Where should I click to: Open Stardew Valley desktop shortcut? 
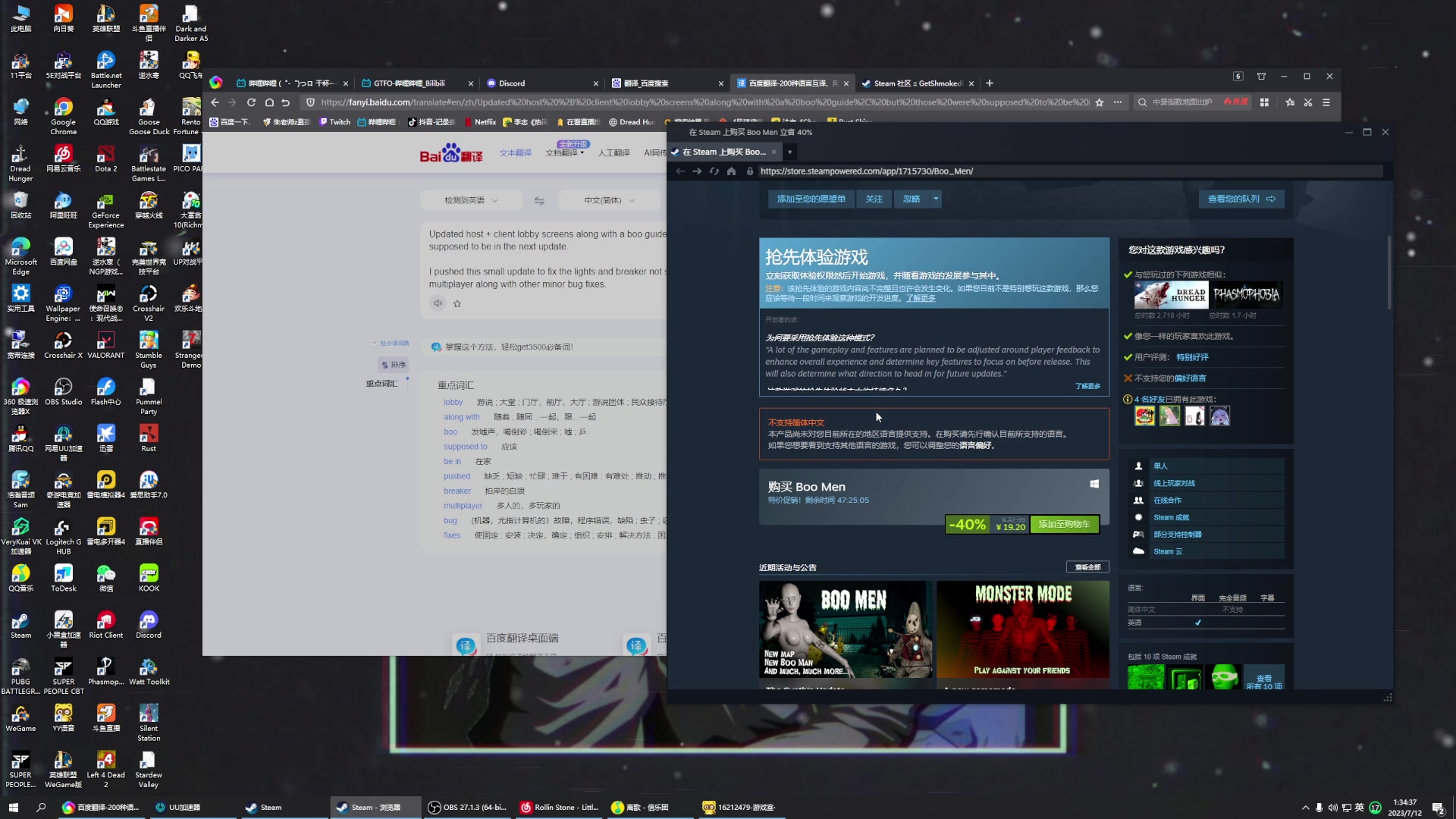149,769
